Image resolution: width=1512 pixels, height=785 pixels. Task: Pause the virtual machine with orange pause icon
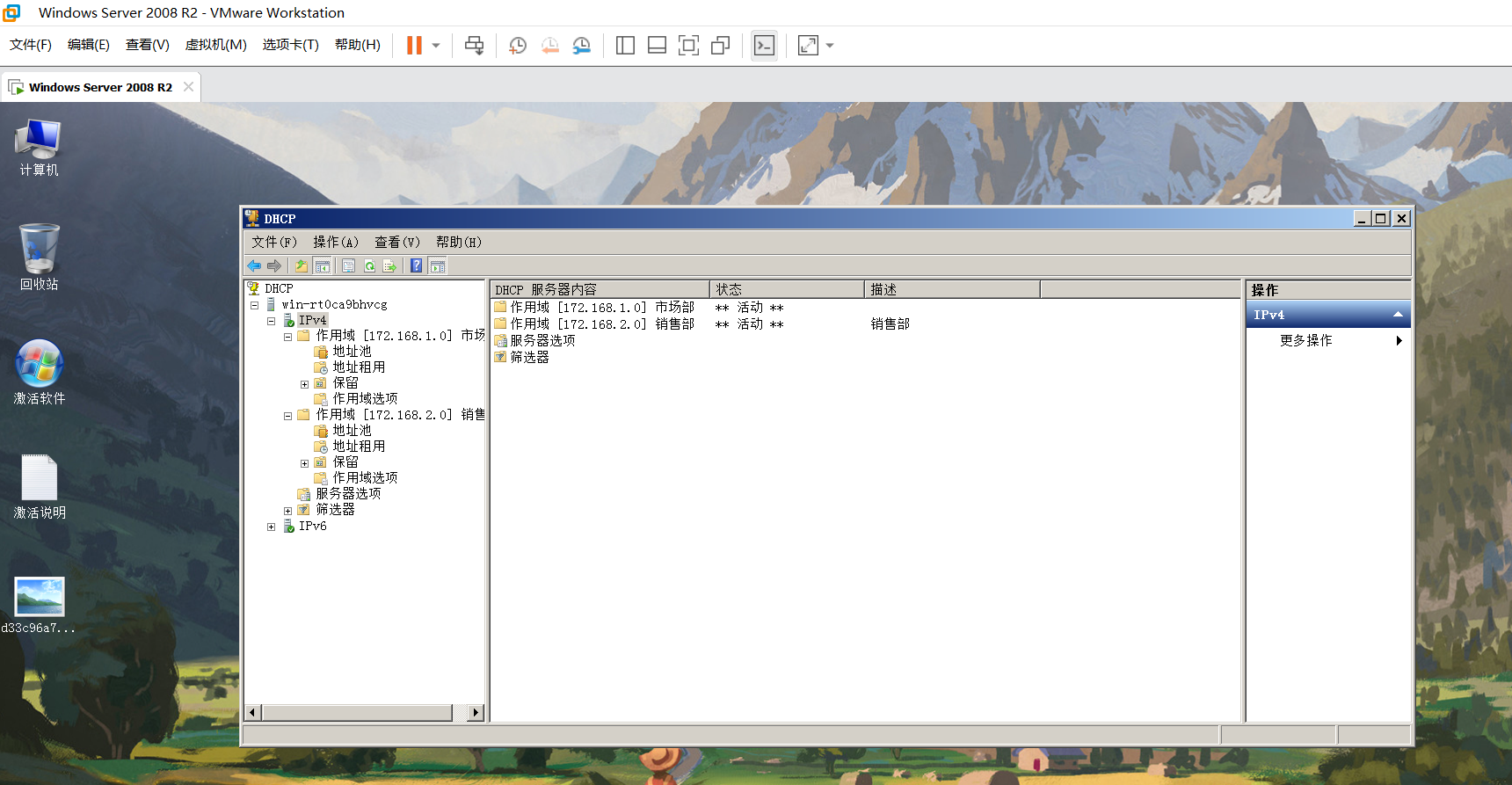coord(414,46)
